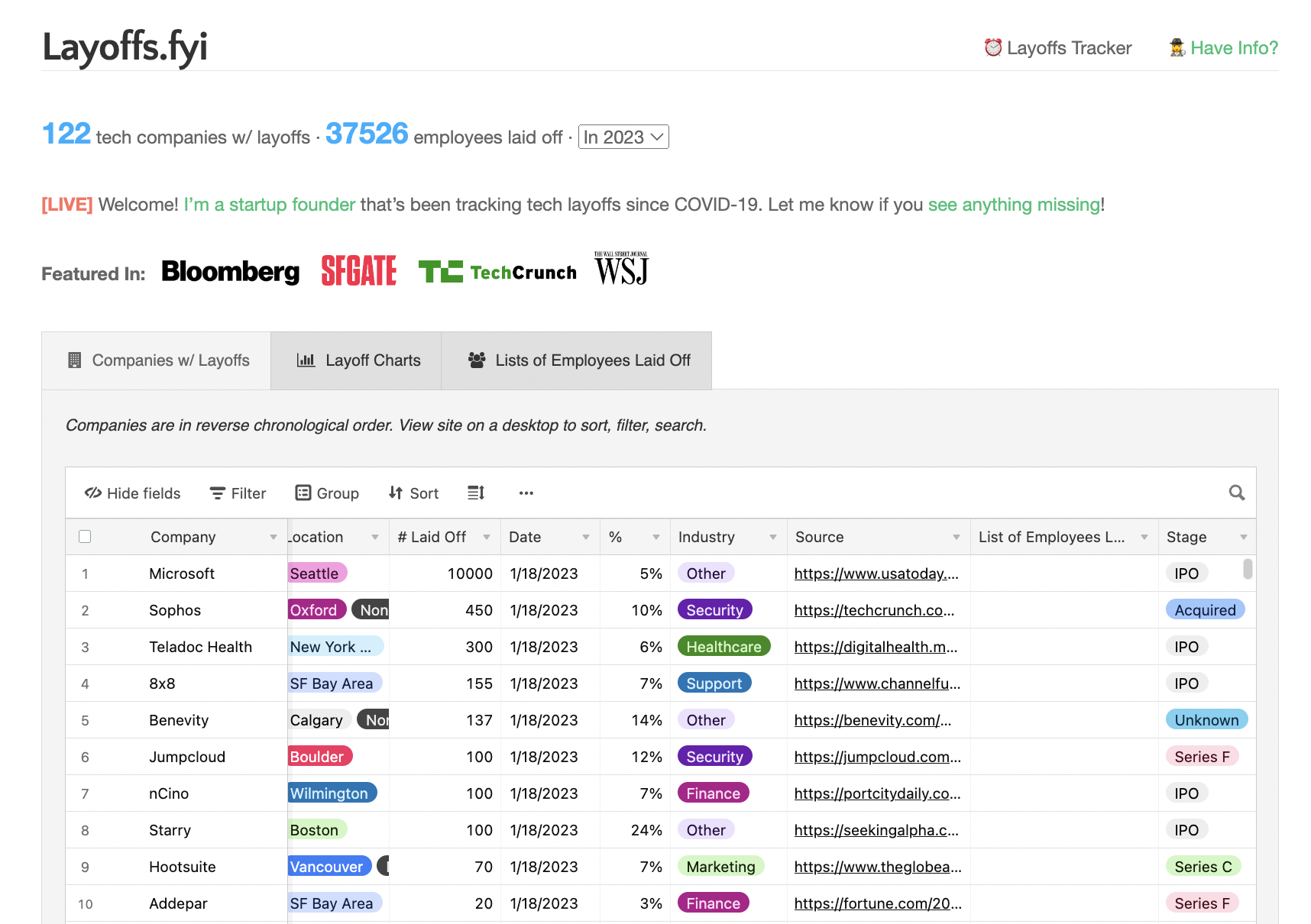Click the Support industry tag for 8x8
1311x924 pixels.
pyautogui.click(x=714, y=683)
